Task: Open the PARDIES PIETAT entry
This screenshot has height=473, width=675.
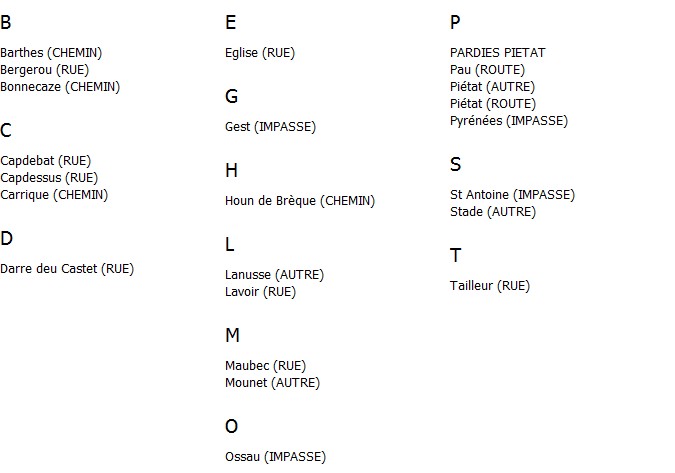Action: click(498, 53)
